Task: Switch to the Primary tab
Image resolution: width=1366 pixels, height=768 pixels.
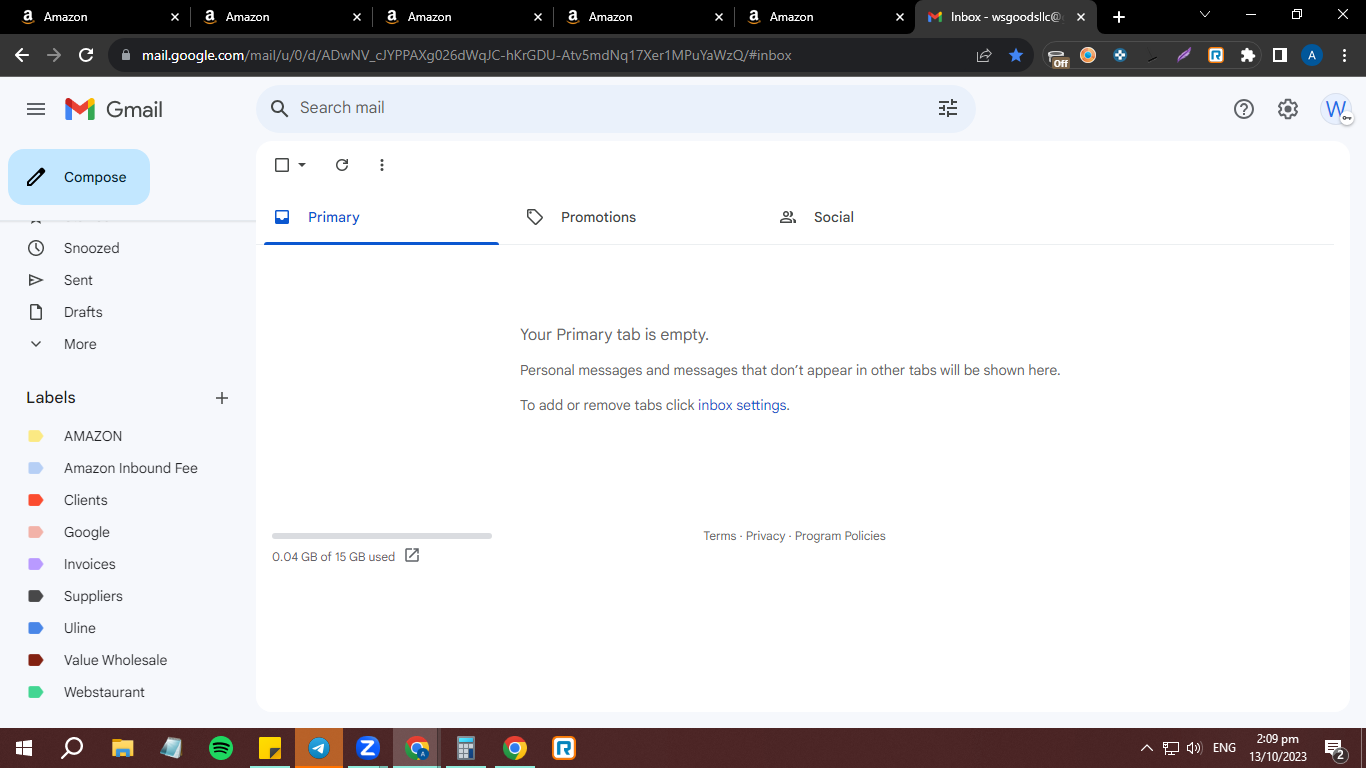Action: [381, 217]
